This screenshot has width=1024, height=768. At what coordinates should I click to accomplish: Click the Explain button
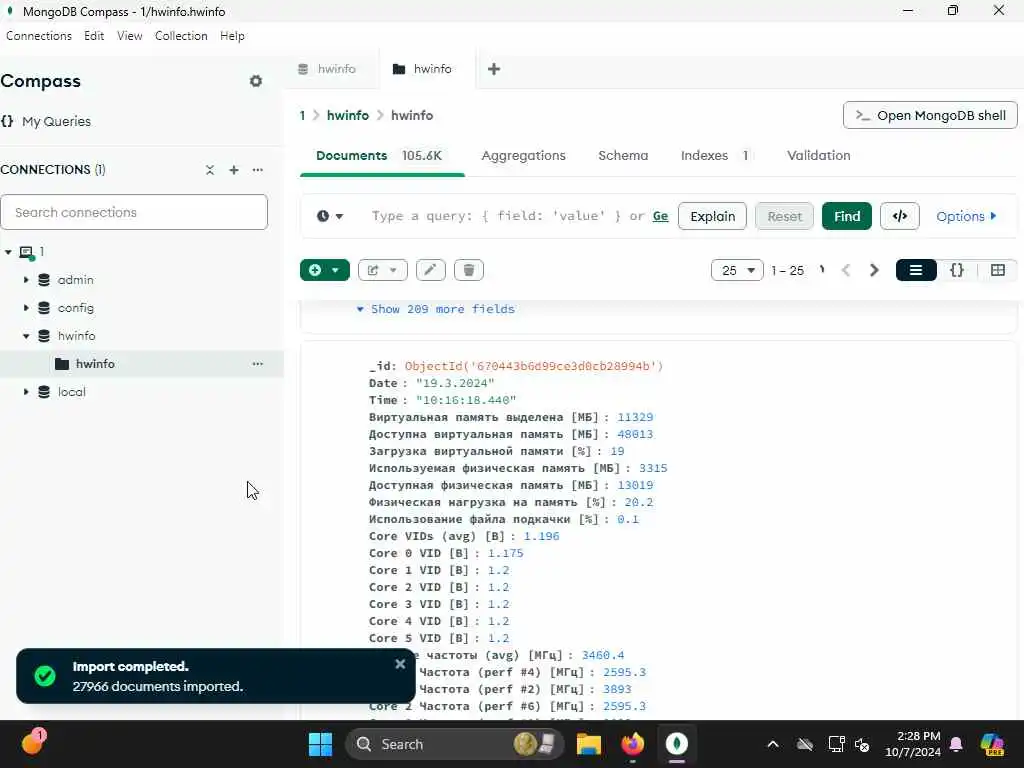pos(712,216)
